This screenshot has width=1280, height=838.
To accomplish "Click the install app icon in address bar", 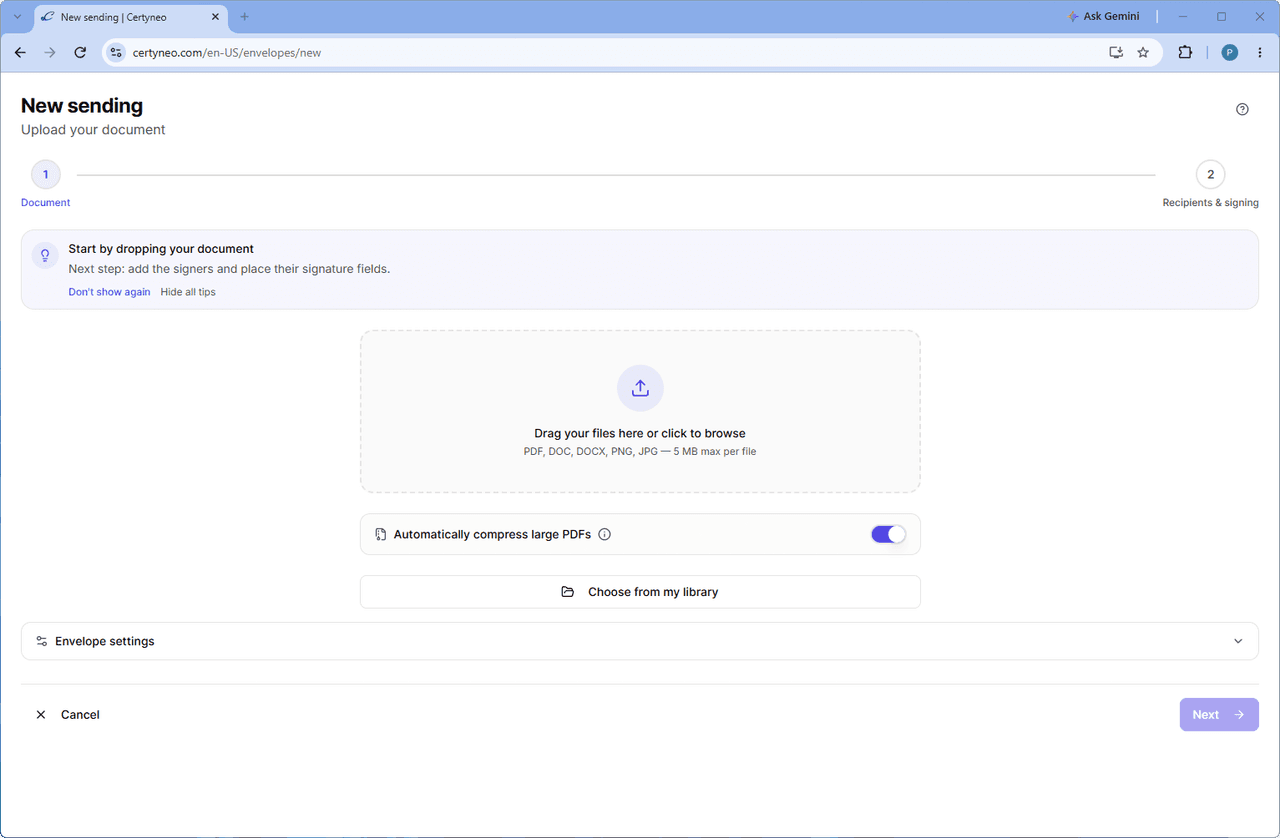I will click(x=1116, y=53).
